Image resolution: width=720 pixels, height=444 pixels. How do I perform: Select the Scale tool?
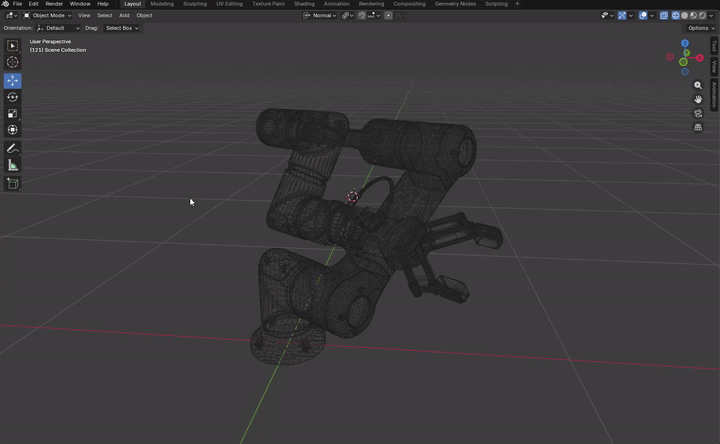tap(12, 113)
